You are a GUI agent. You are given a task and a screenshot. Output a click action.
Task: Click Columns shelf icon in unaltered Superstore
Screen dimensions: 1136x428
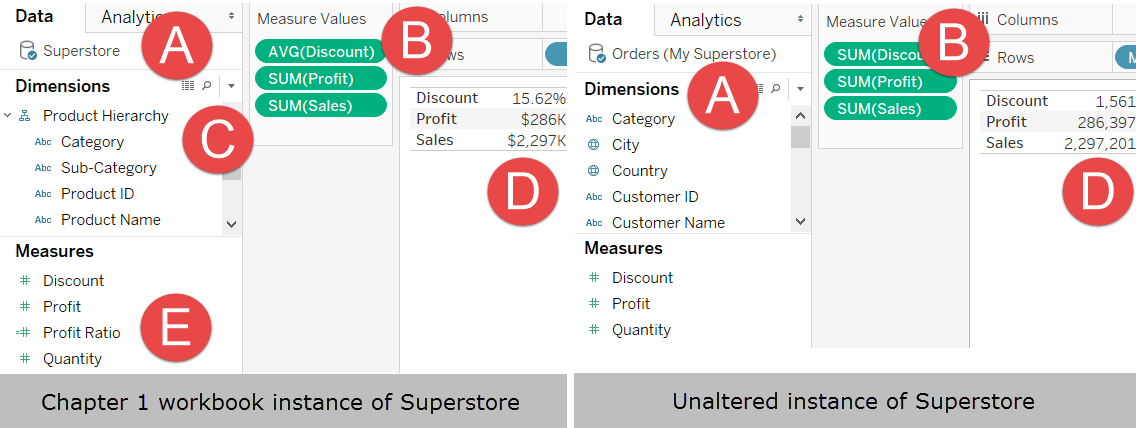(x=982, y=20)
